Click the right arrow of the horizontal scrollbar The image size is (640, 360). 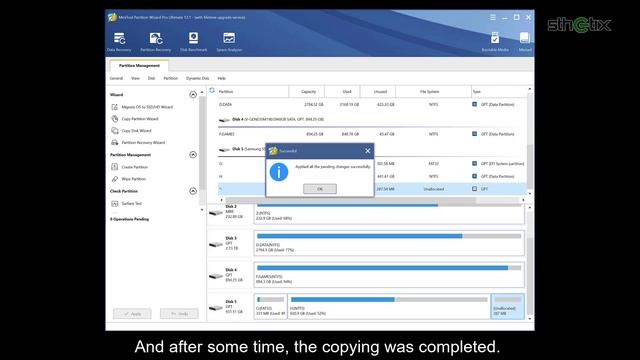coord(523,200)
